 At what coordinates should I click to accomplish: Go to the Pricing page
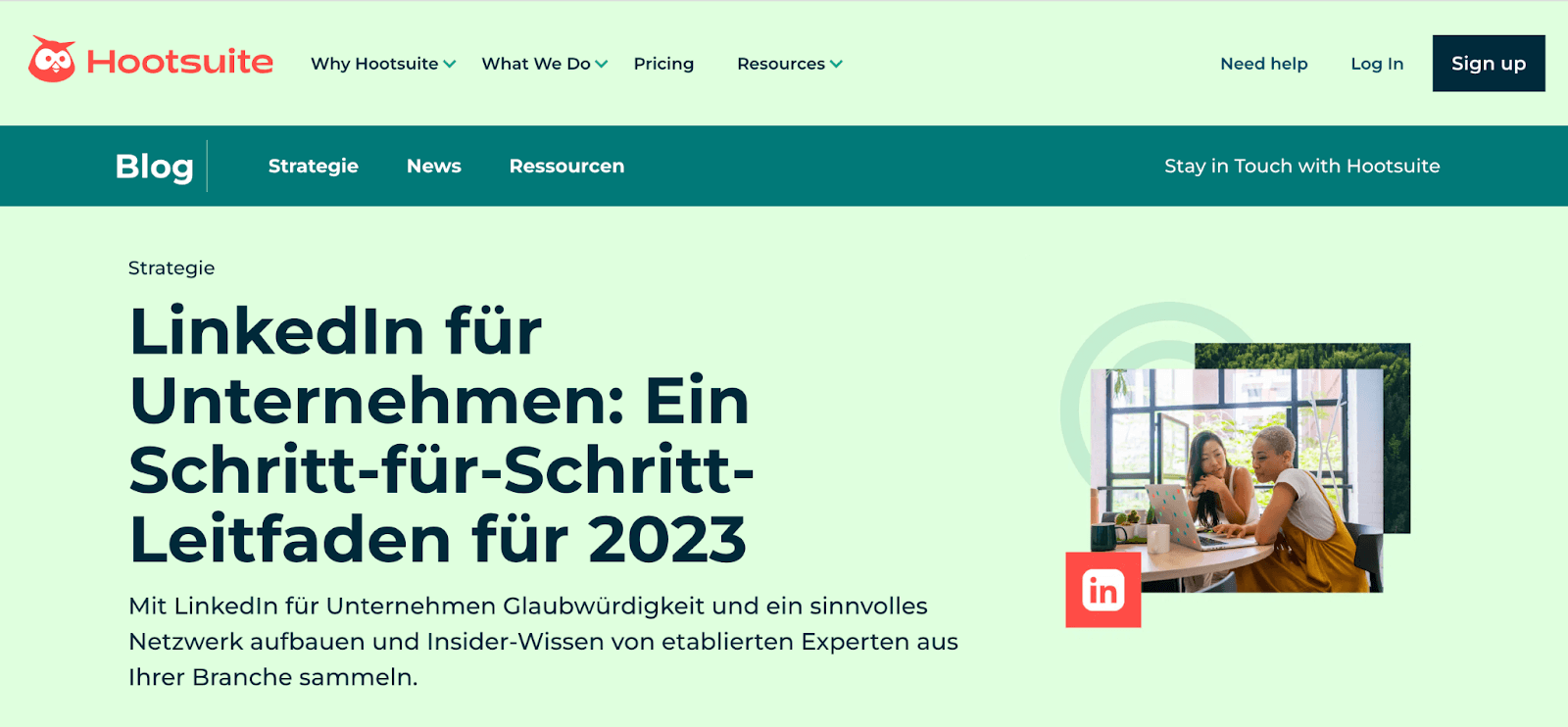click(x=663, y=64)
